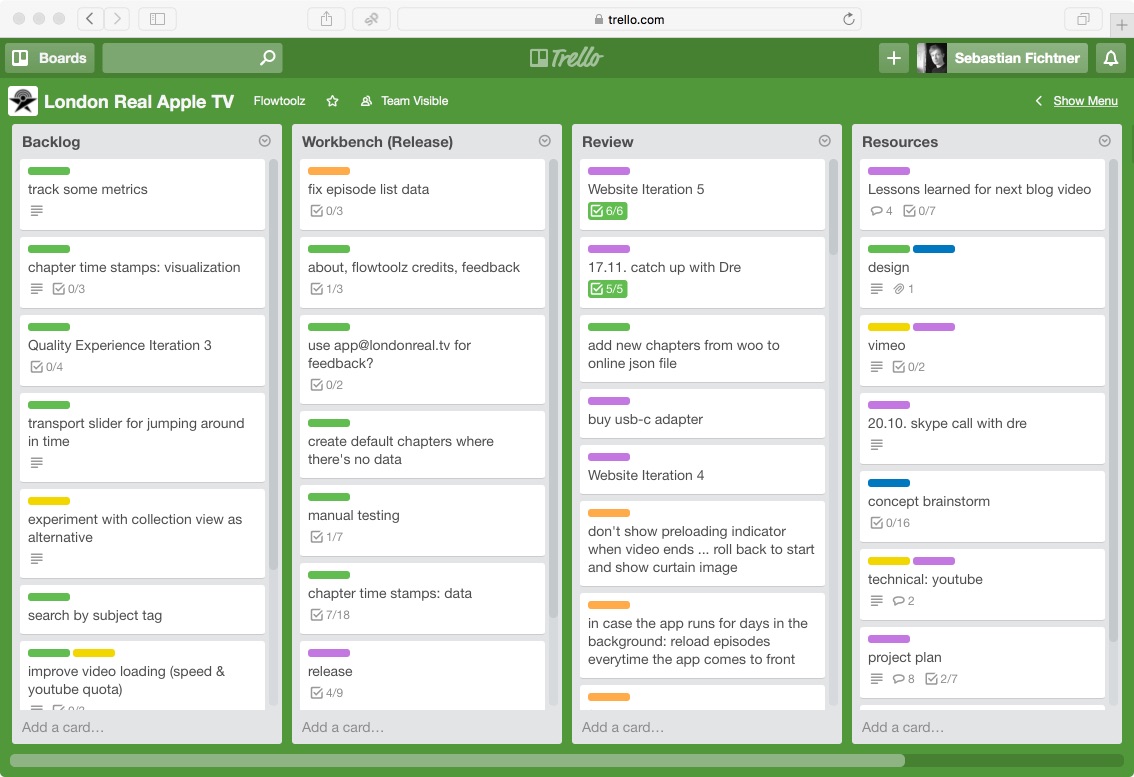Click checklist 1/7 badge on manual testing

(326, 537)
